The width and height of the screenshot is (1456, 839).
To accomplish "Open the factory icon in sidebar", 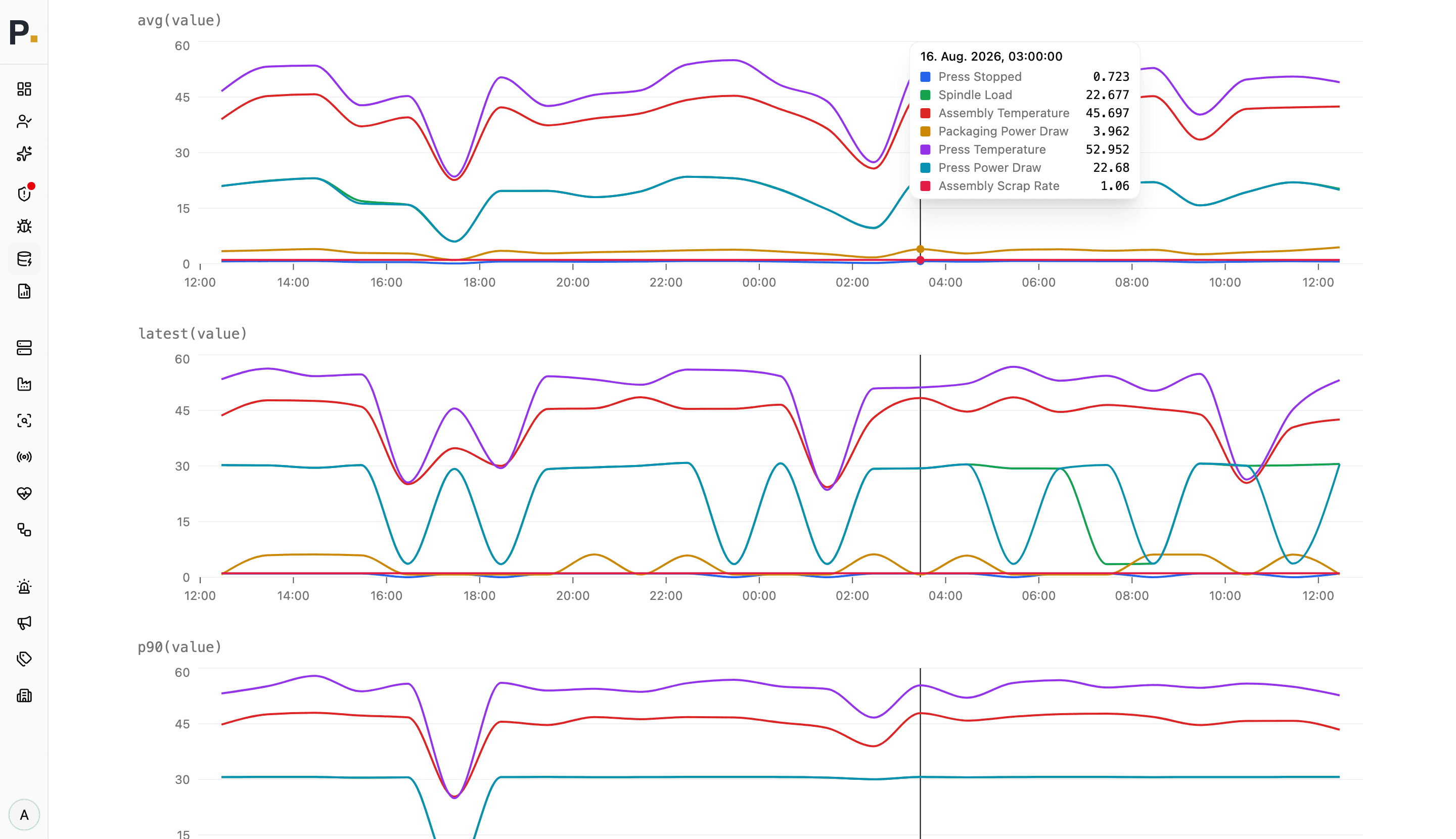I will pos(24,384).
